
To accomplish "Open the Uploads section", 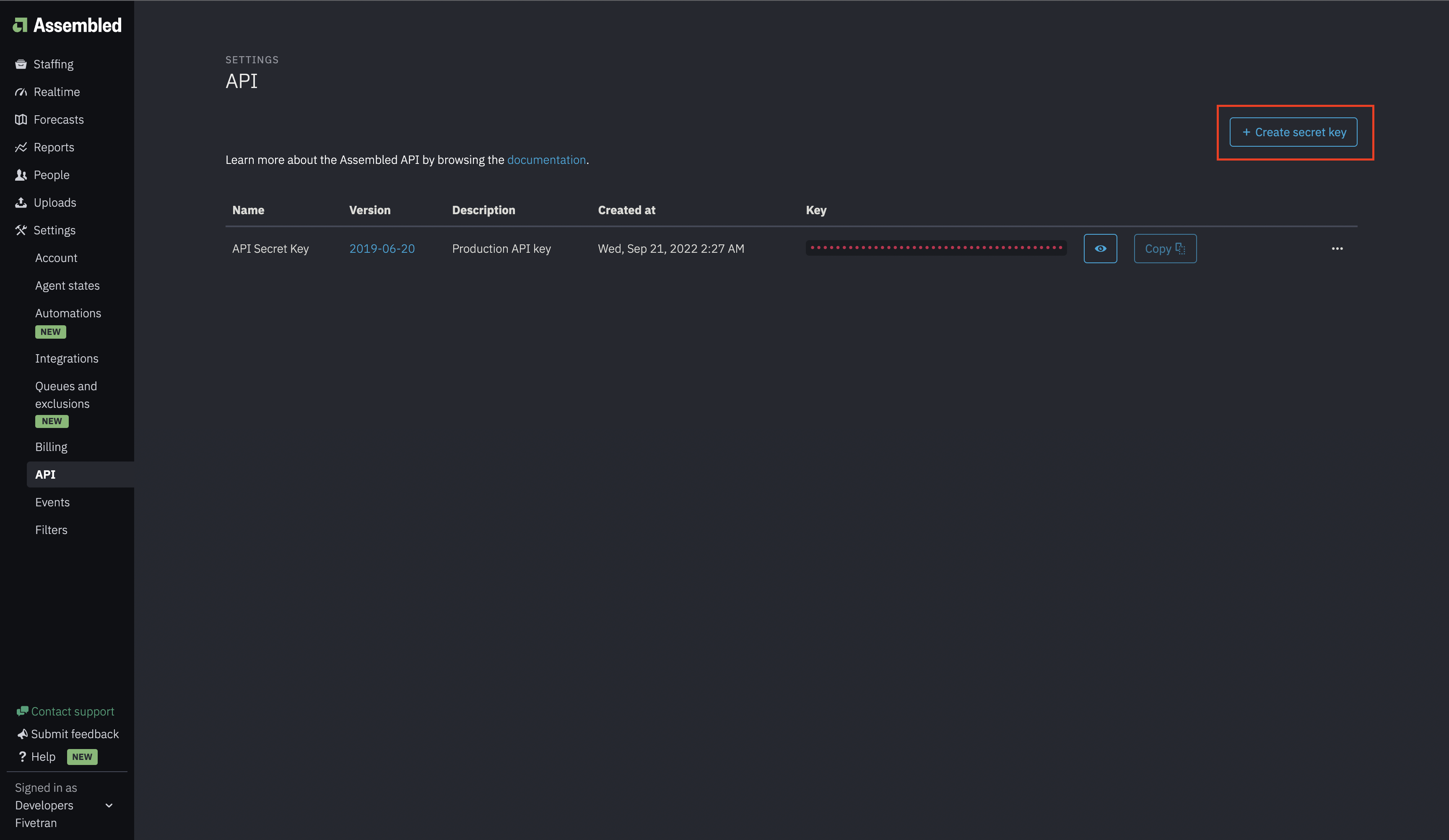I will [x=54, y=203].
